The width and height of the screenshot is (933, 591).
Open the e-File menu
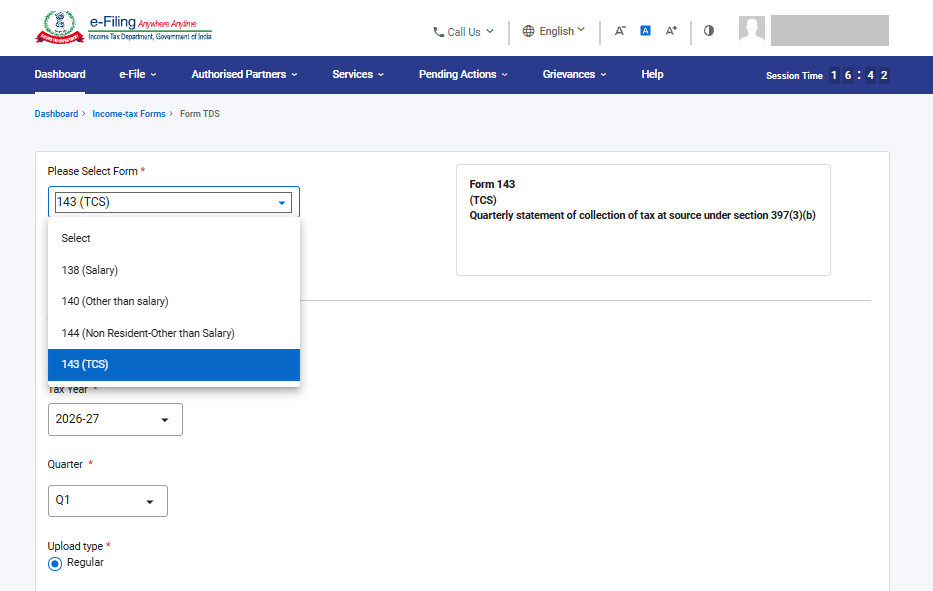pos(138,74)
